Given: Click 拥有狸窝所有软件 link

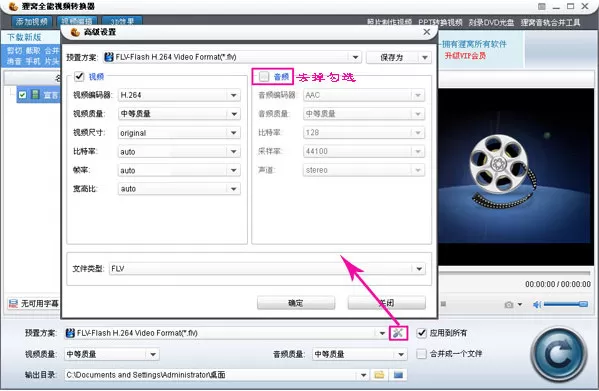Looking at the screenshot, I should (x=474, y=44).
